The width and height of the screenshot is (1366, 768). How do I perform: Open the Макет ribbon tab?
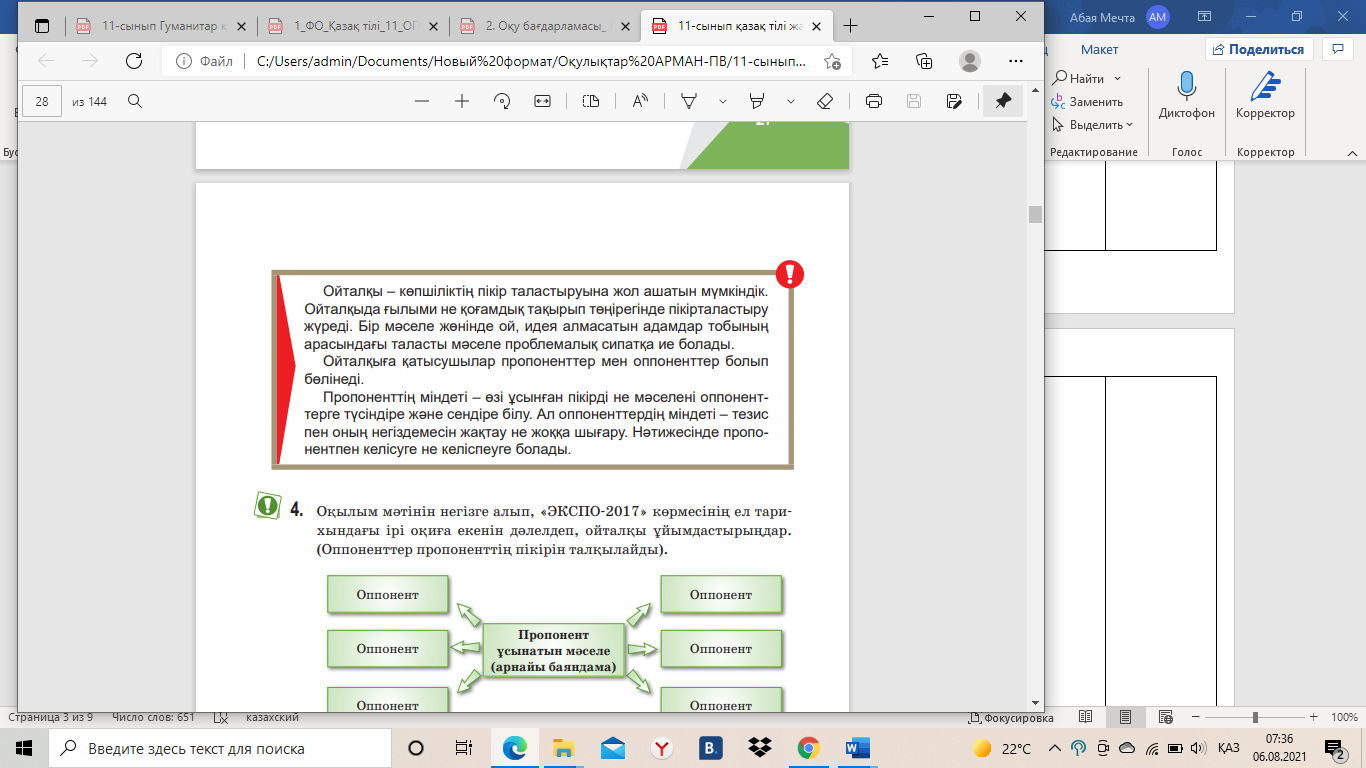[1099, 49]
